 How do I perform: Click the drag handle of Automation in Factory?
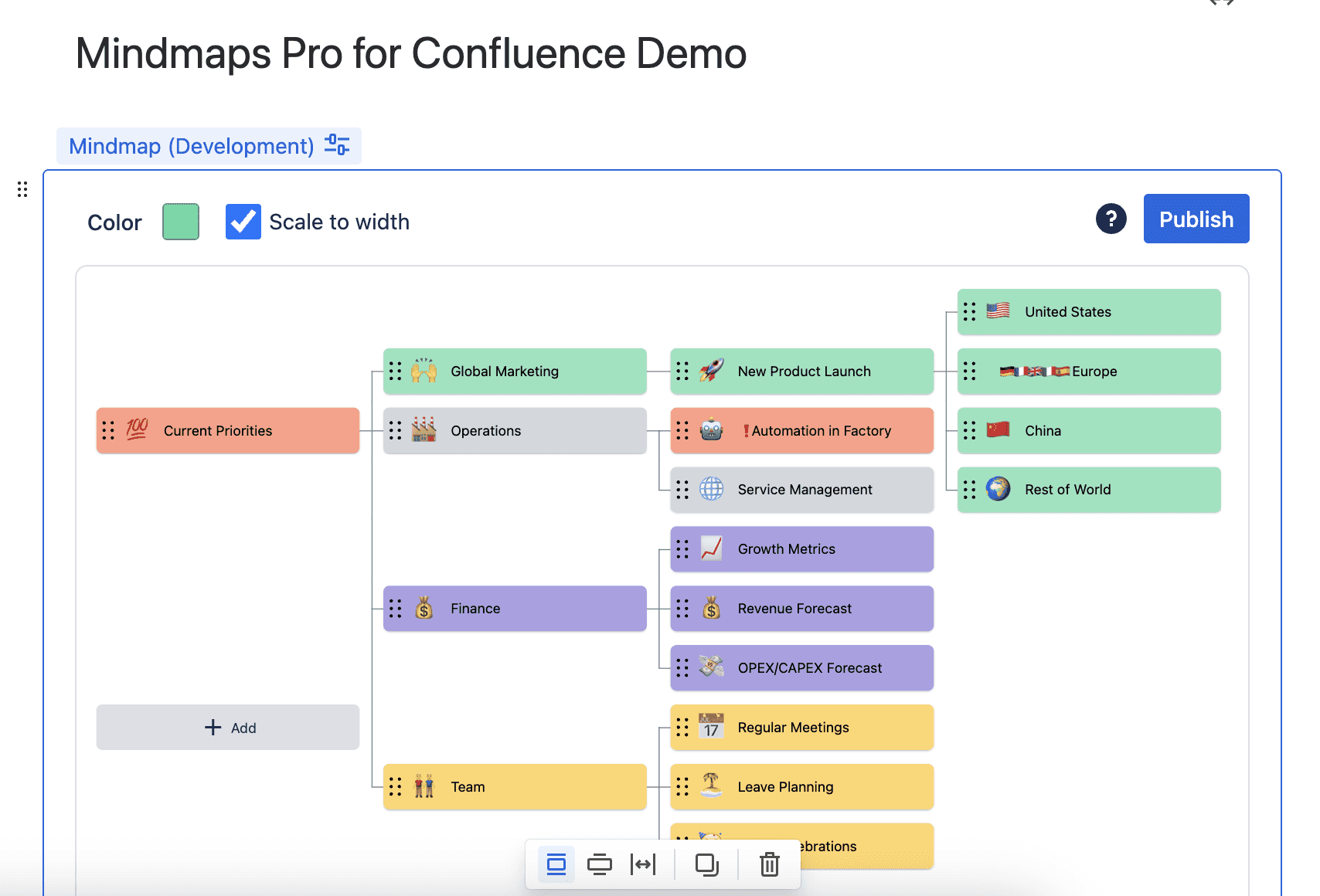click(682, 431)
